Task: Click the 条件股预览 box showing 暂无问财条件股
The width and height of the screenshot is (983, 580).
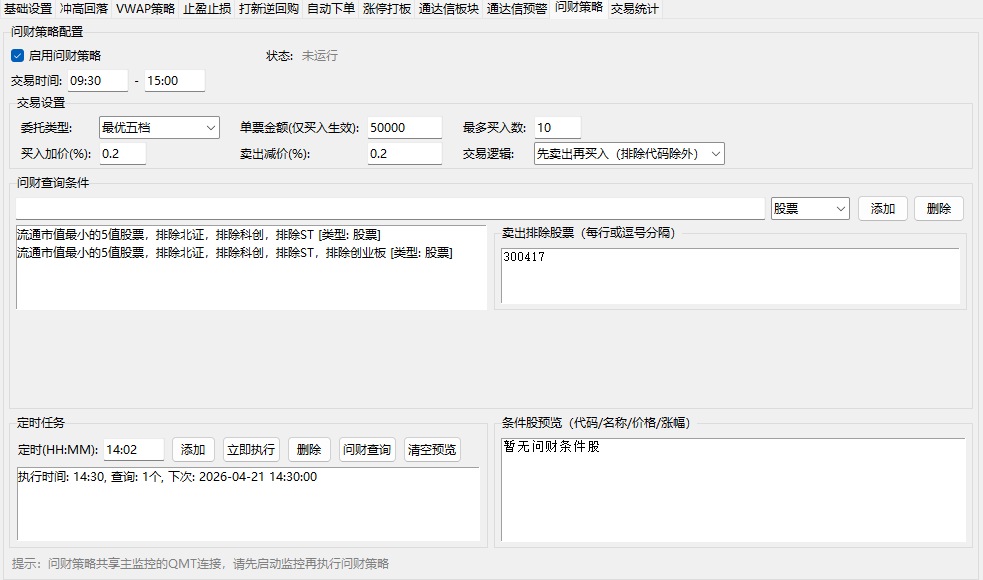Action: [x=733, y=489]
